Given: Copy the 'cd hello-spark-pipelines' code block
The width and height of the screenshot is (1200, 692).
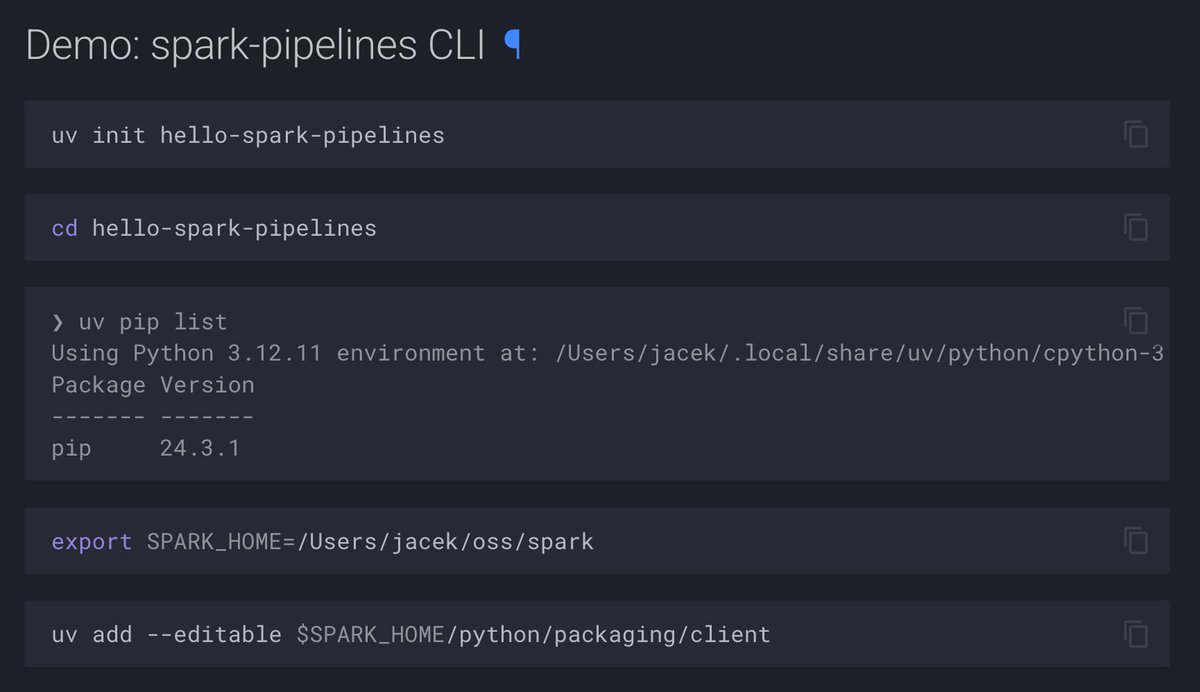Looking at the screenshot, I should point(1135,227).
